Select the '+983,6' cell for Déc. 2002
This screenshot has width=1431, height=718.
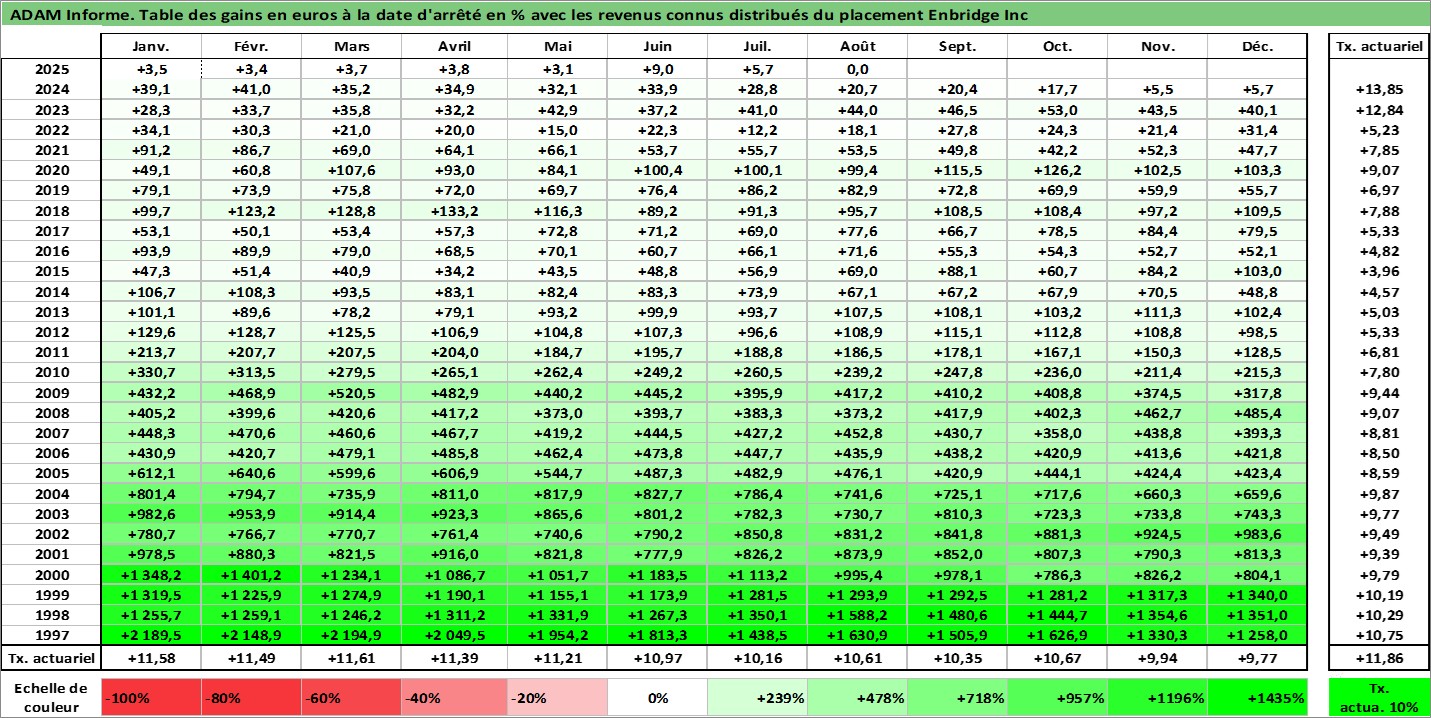1257,534
